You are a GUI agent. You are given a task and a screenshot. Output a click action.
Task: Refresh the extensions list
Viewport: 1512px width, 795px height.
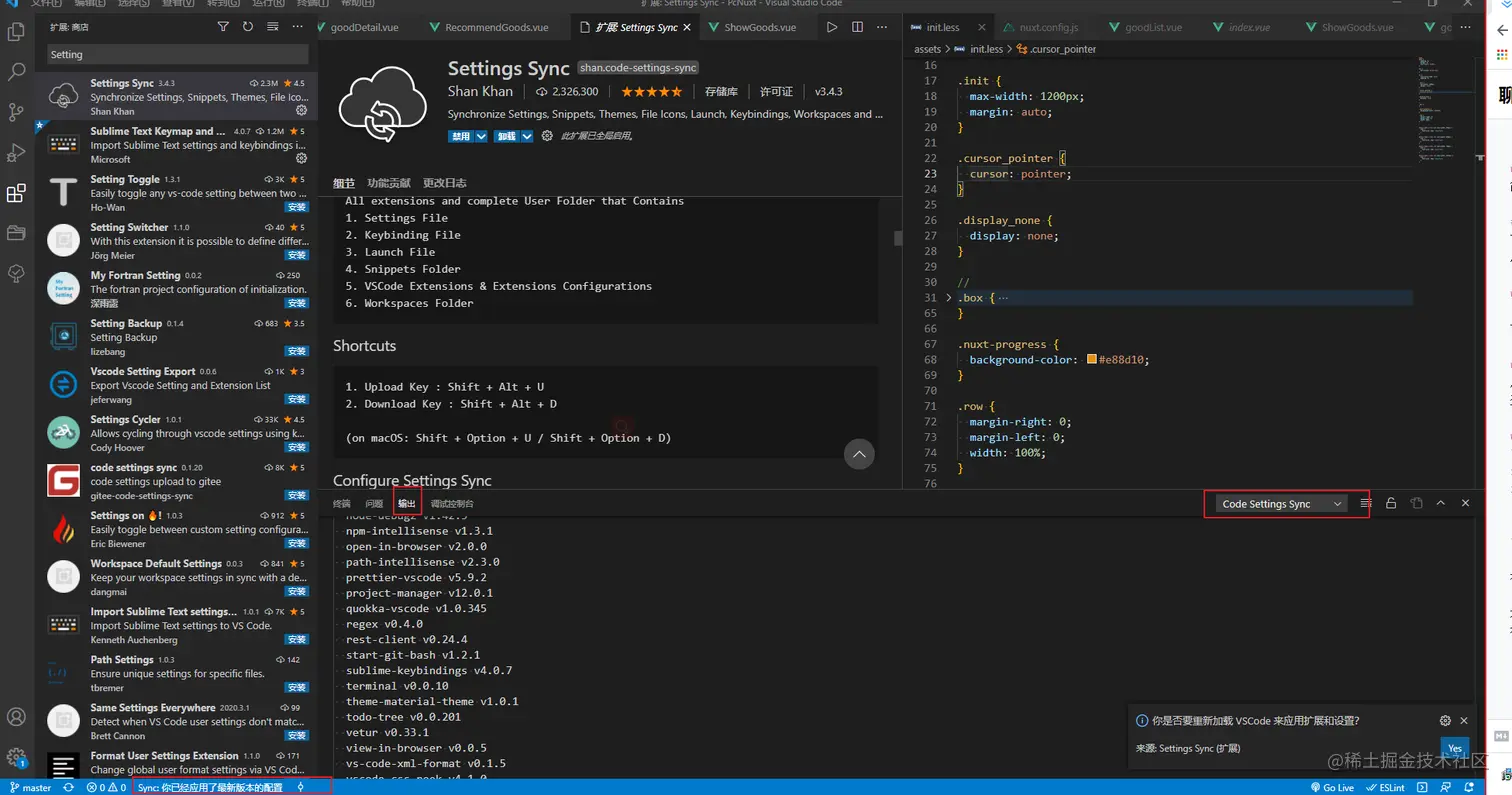[248, 27]
